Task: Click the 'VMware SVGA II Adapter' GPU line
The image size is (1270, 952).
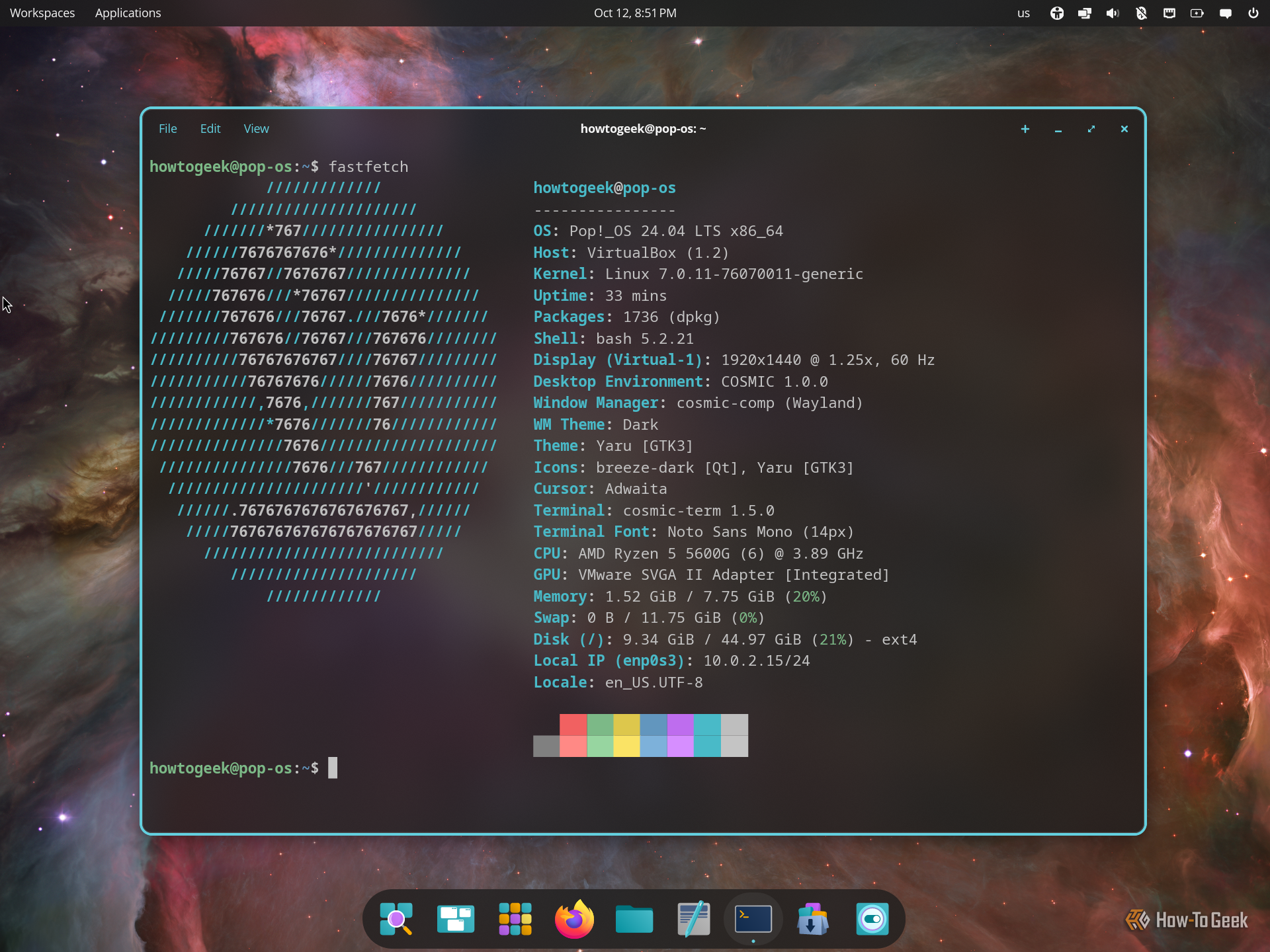Action: click(x=676, y=575)
